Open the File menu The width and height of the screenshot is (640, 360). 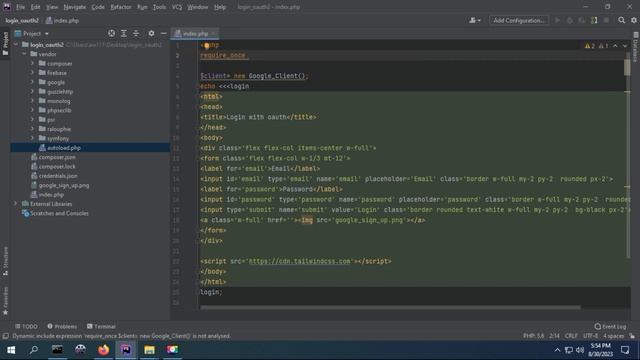[x=20, y=7]
